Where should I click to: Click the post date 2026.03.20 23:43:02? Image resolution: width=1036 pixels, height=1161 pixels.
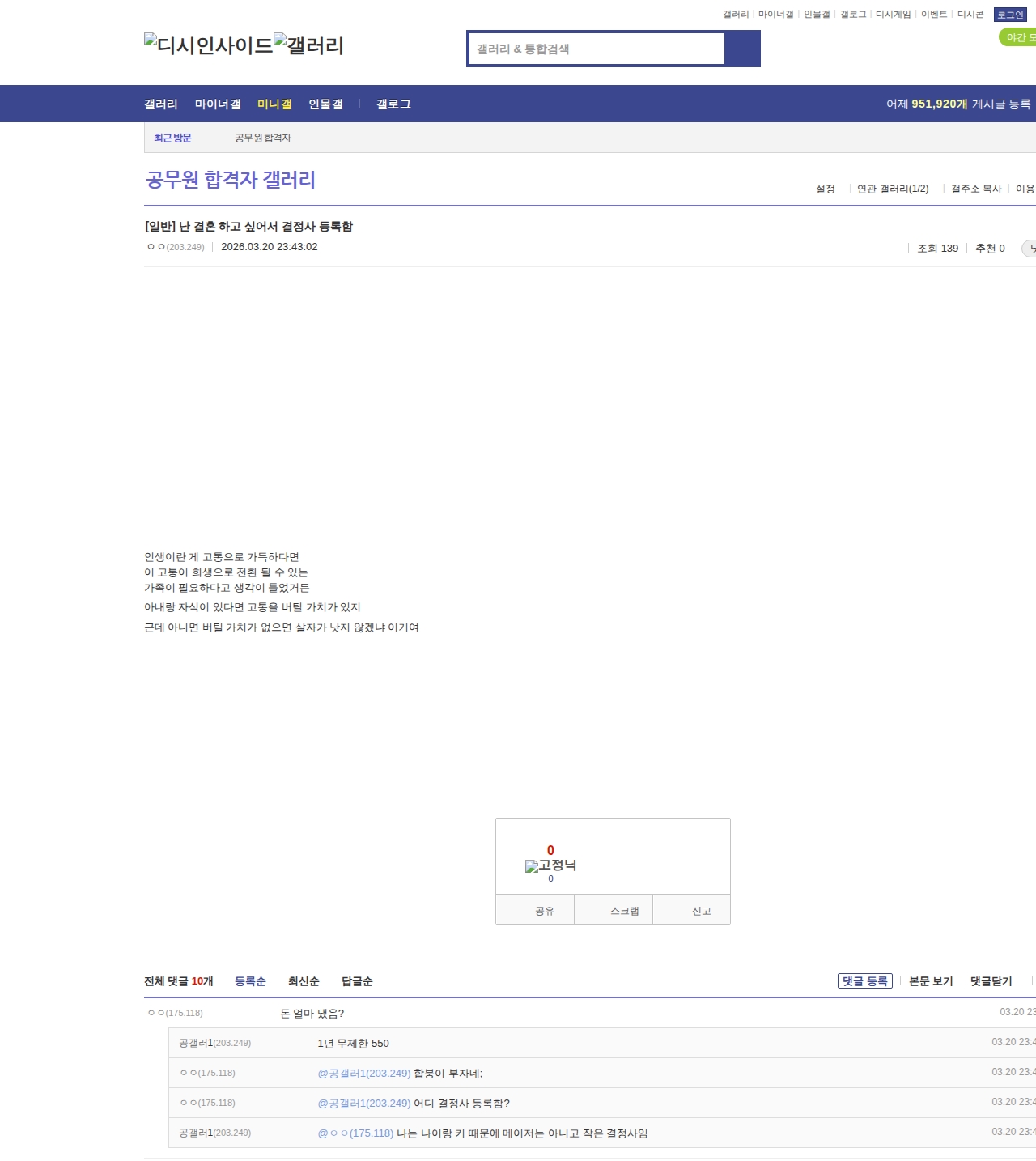(x=270, y=247)
